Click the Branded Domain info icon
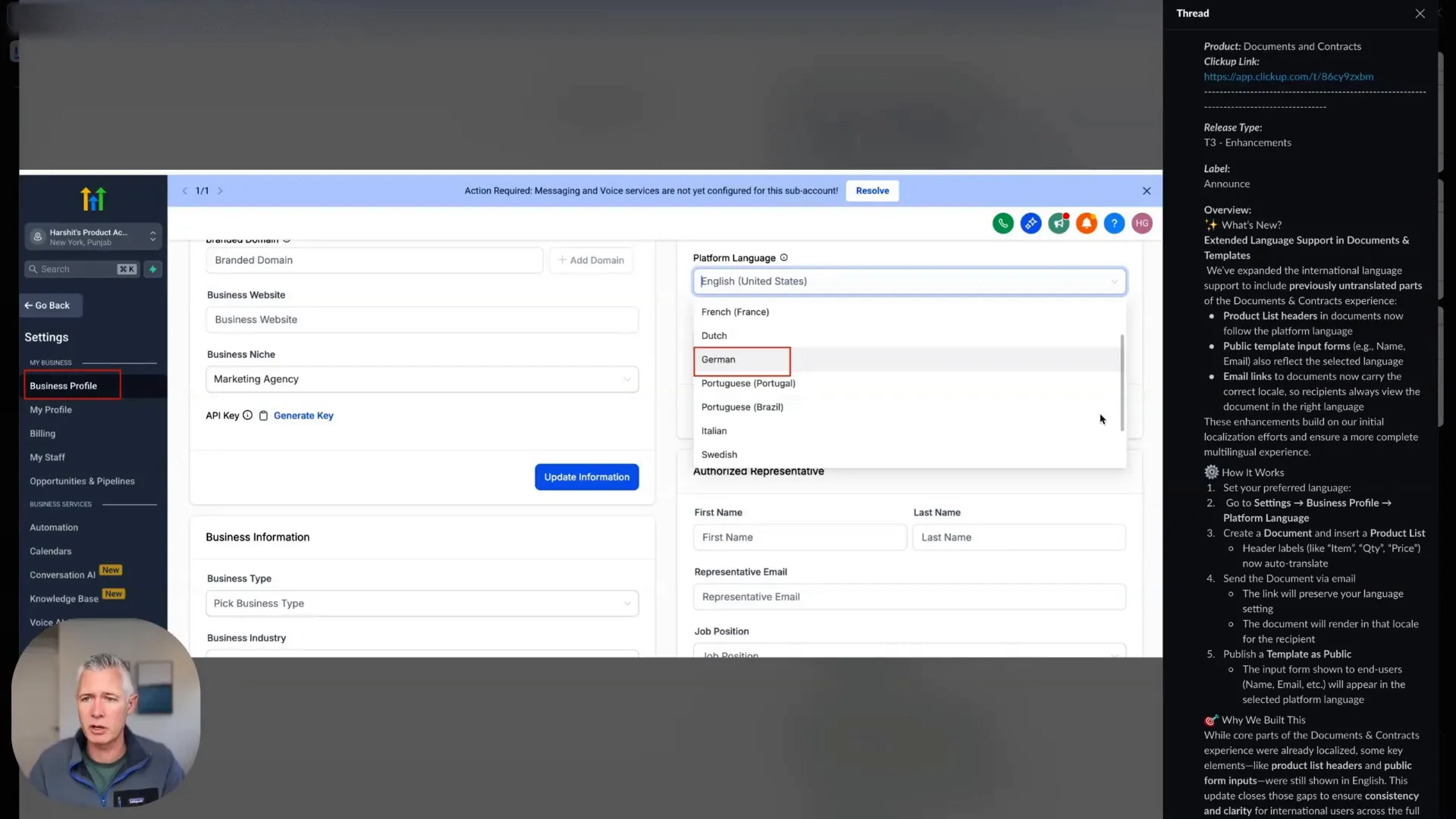This screenshot has height=819, width=1456. [x=287, y=240]
